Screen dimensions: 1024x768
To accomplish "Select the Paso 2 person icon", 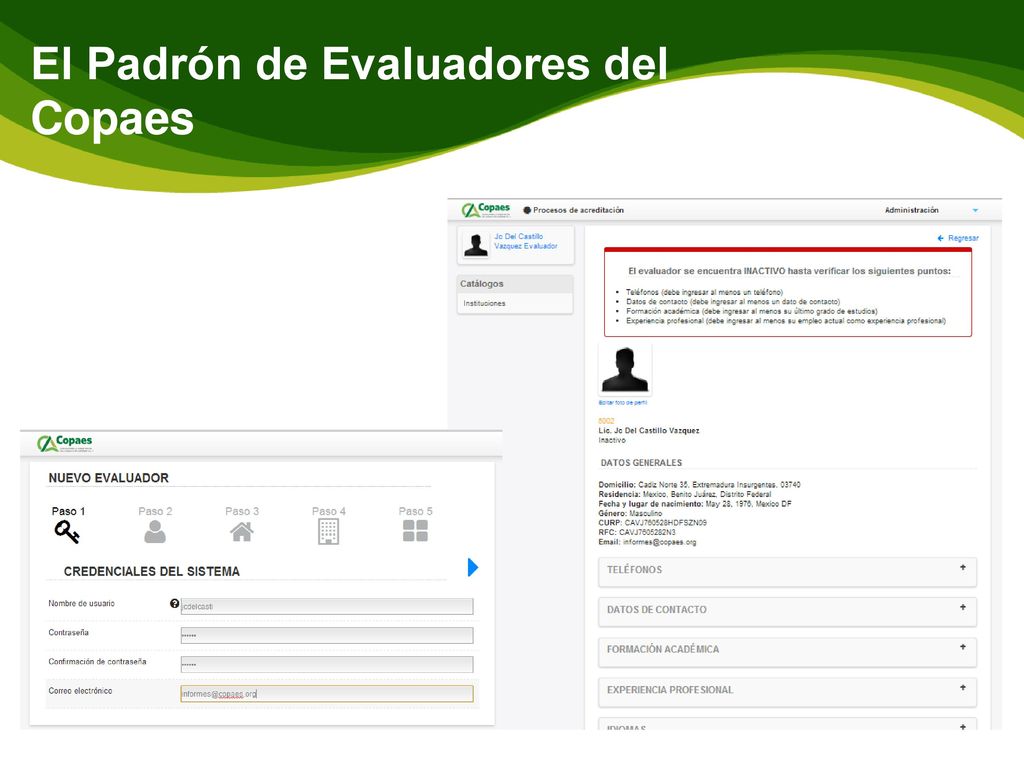I will coord(155,532).
